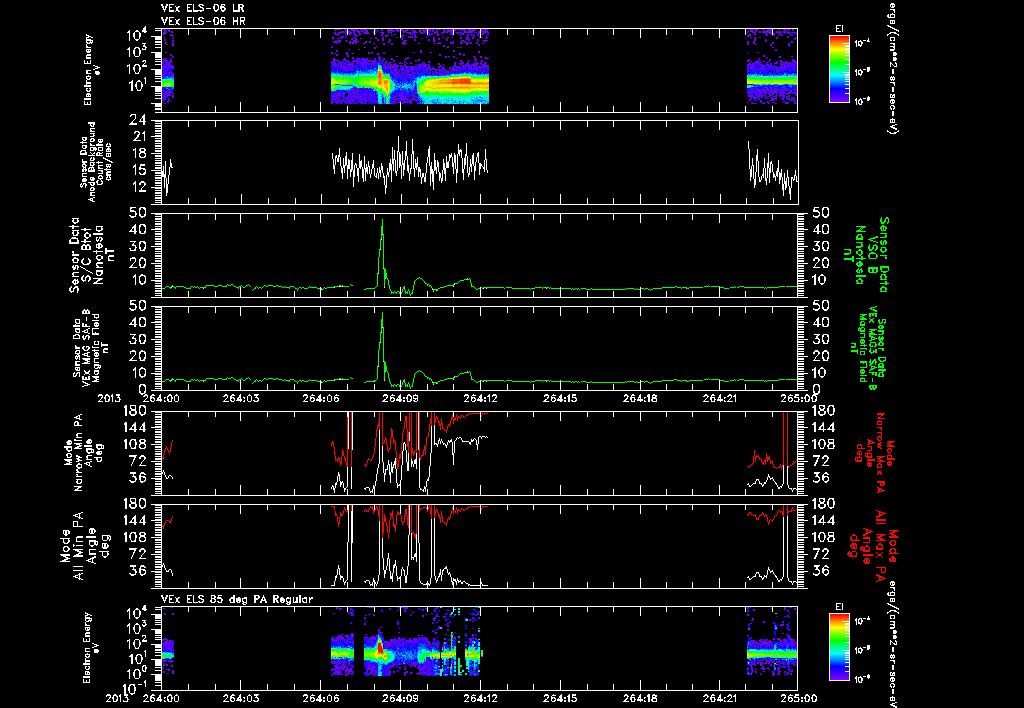This screenshot has height=708, width=1024.
Task: Click the '10^-1' tick on the 85 deg PA energy axis
Action: click(x=135, y=689)
